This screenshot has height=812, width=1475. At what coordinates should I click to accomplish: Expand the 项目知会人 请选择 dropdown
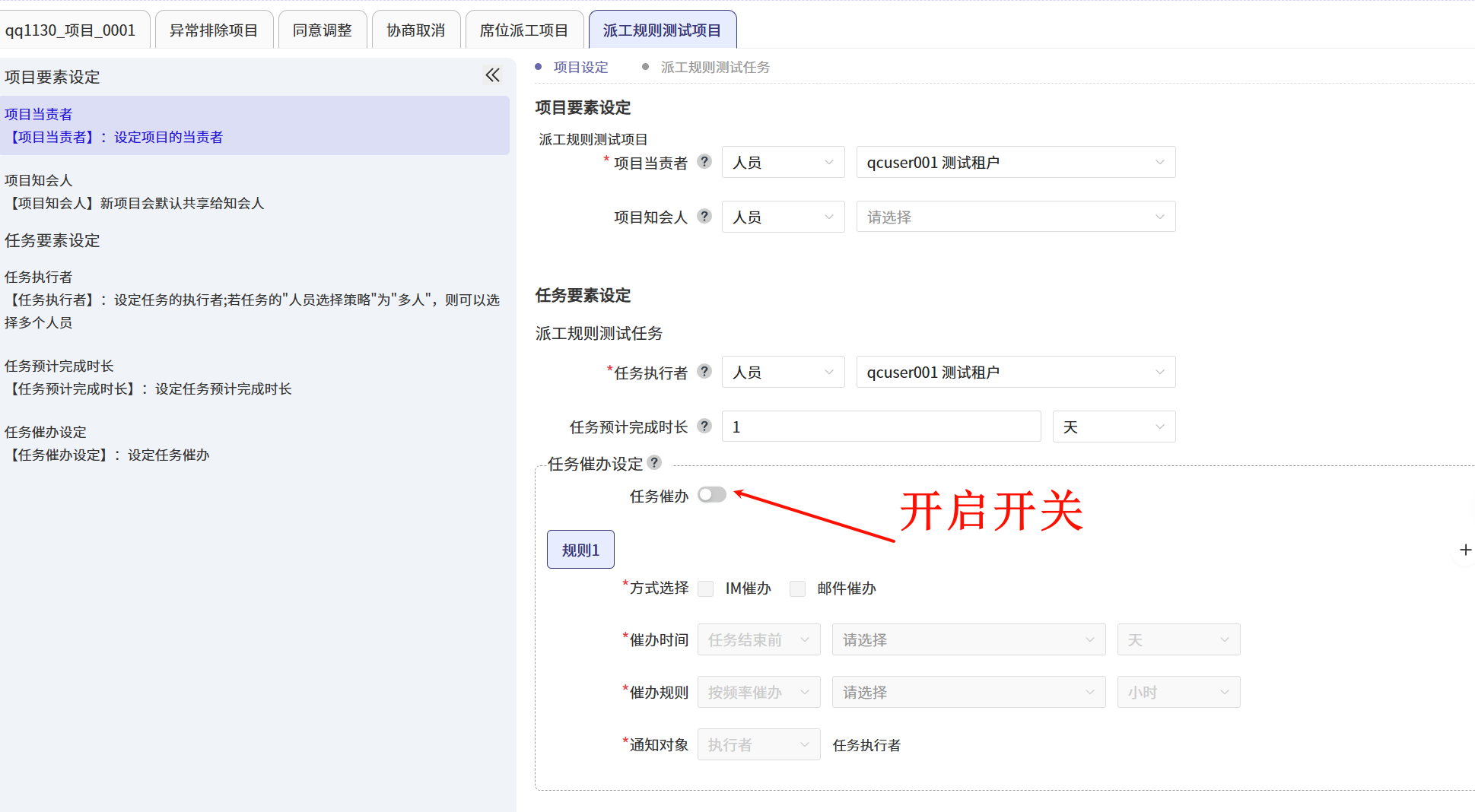click(1015, 217)
